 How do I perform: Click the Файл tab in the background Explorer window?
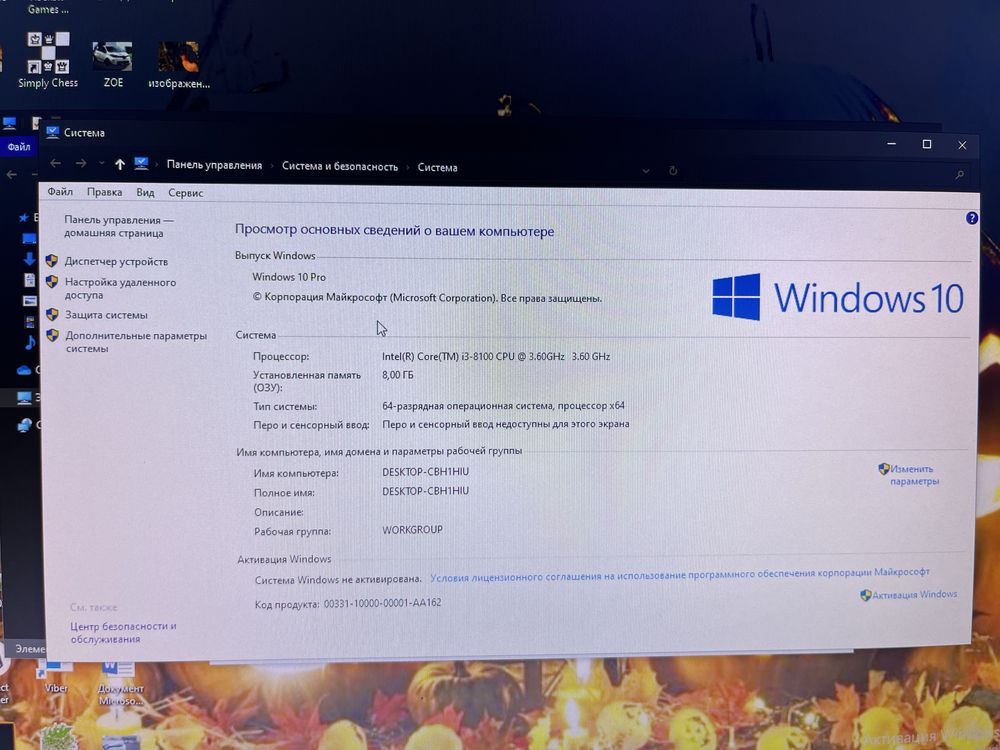[18, 147]
